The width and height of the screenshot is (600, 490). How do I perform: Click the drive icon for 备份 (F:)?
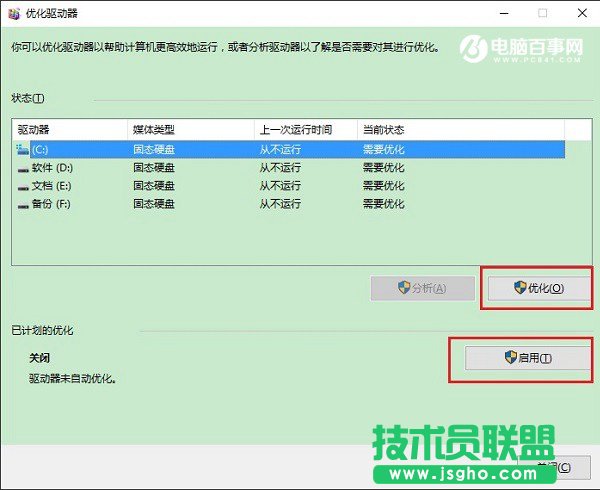tap(23, 206)
